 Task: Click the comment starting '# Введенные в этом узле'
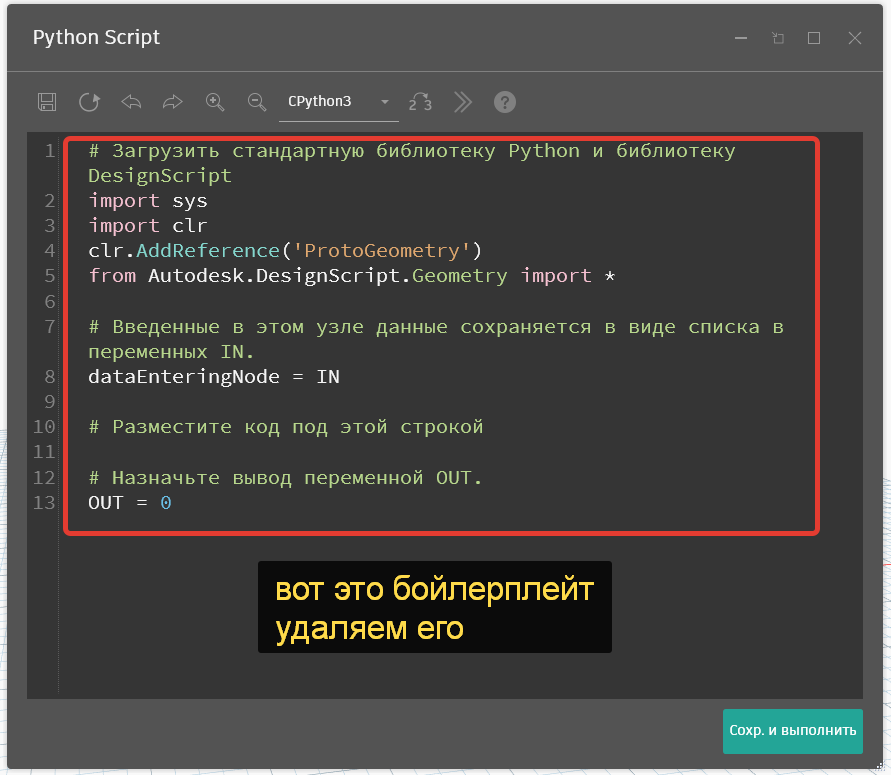pos(436,340)
